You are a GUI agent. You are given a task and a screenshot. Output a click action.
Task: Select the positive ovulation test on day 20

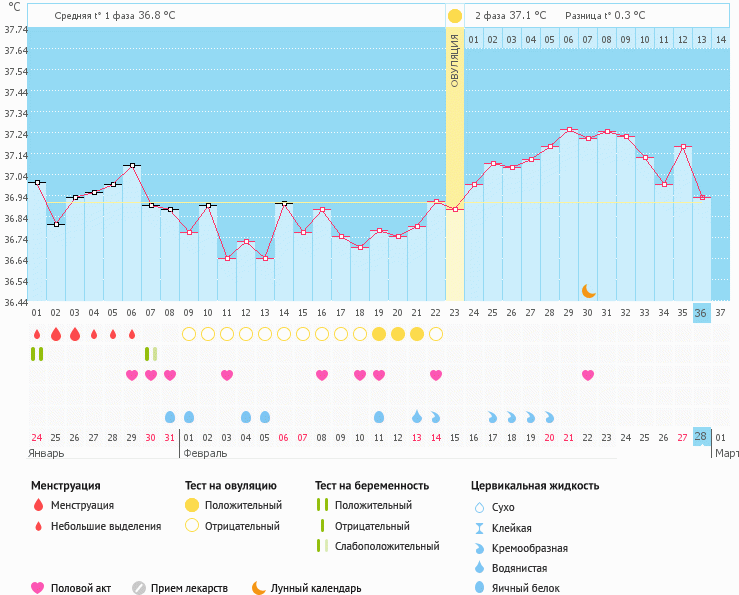click(x=398, y=334)
